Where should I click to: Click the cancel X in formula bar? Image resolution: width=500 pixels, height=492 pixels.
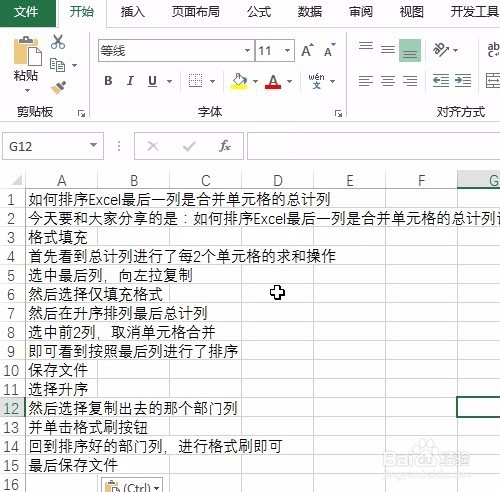point(153,146)
